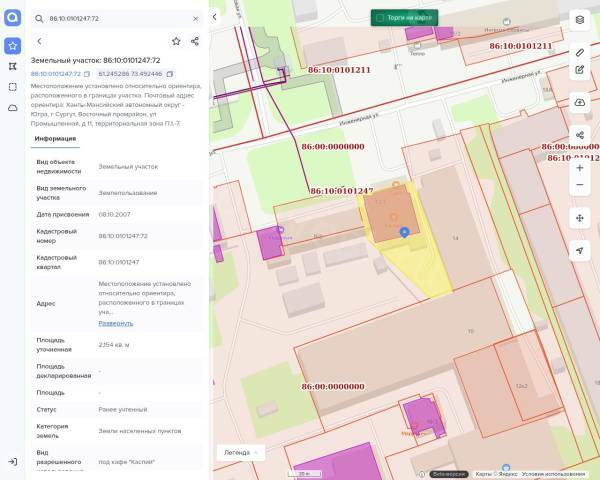
Task: Click the sign-in icon at sidebar bottom
Action: tap(12, 461)
